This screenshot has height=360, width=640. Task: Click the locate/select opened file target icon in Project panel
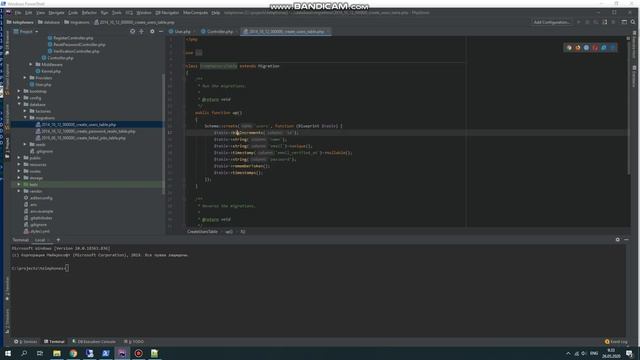(132, 31)
